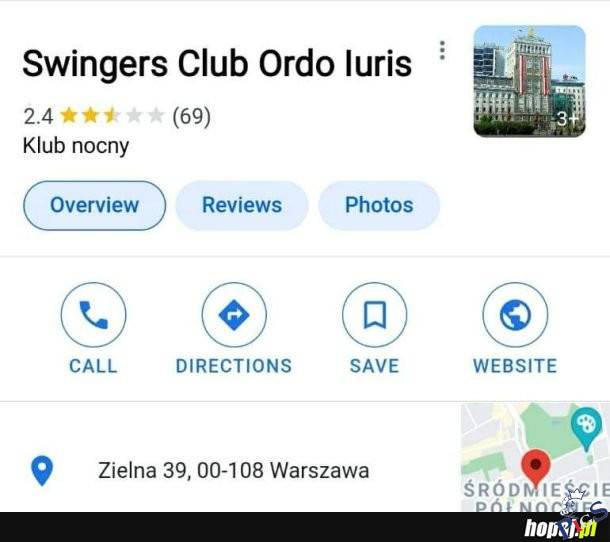Click the WEBSITE text label
Image resolution: width=610 pixels, height=542 pixels.
click(515, 366)
